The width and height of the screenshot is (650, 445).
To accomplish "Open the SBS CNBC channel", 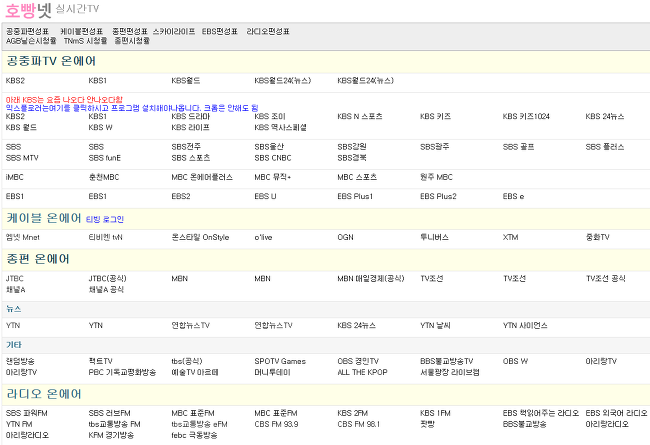I will (273, 158).
